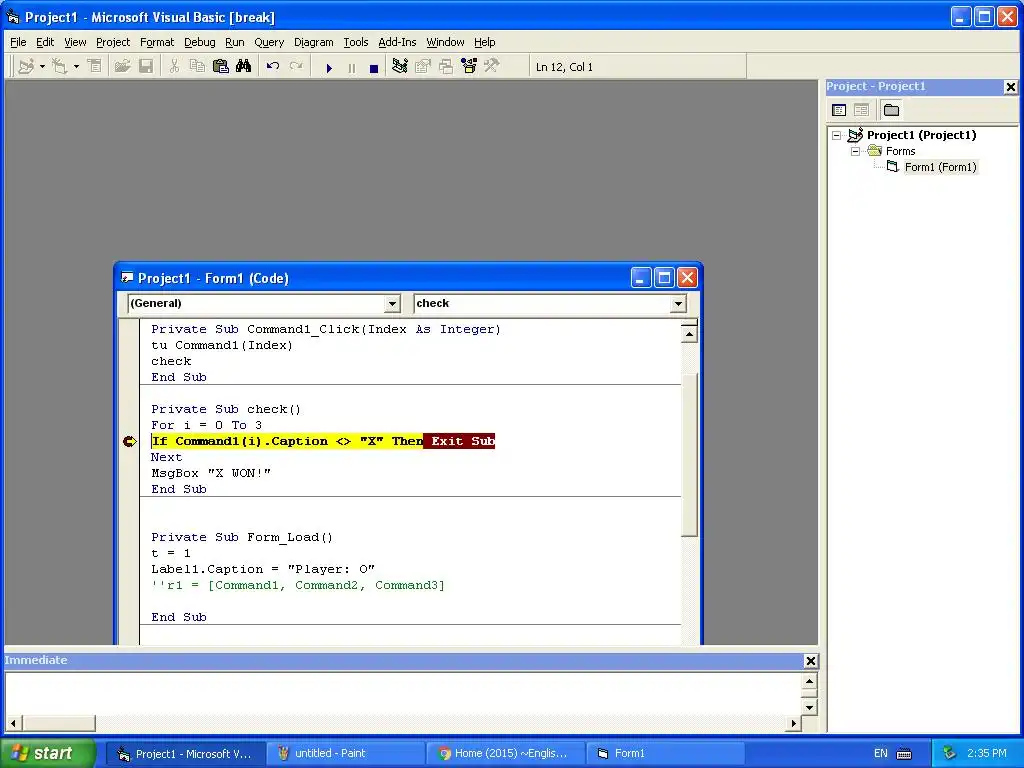Click View Code icon in Project panel
The image size is (1024, 768).
point(839,110)
